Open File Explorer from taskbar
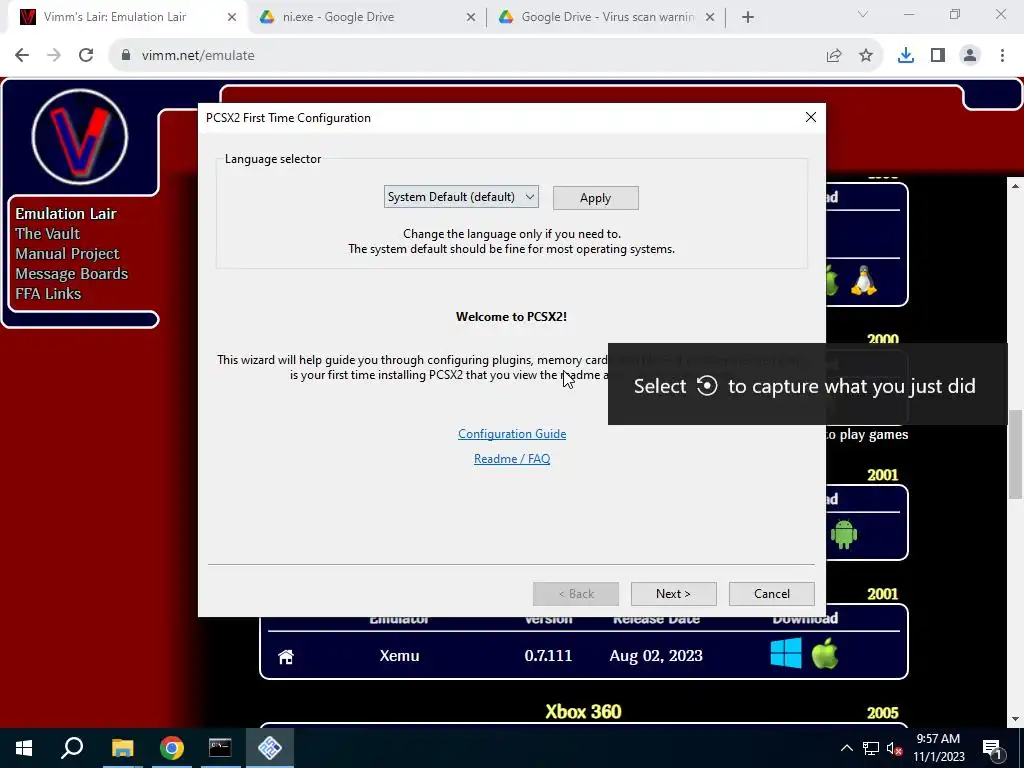The width and height of the screenshot is (1024, 768). click(x=122, y=748)
